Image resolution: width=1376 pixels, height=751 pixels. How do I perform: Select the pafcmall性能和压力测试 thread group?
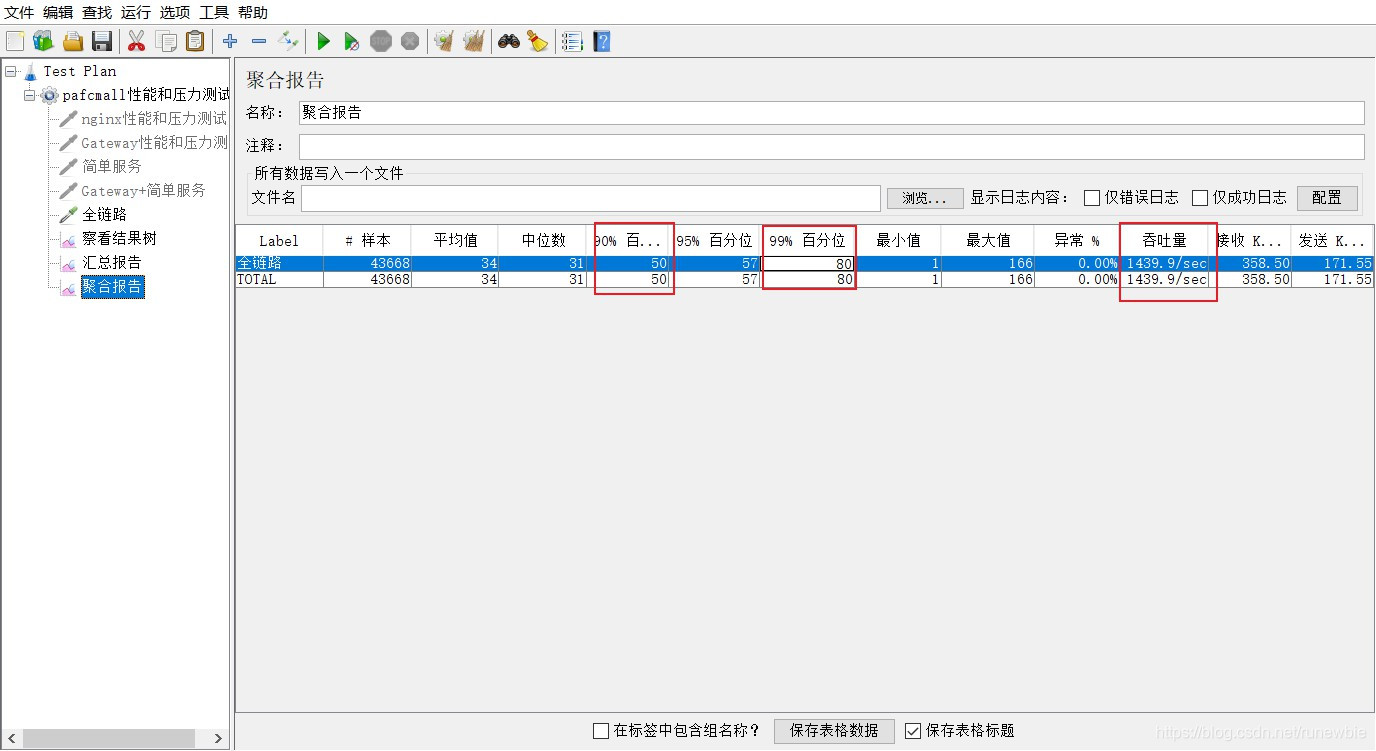146,95
